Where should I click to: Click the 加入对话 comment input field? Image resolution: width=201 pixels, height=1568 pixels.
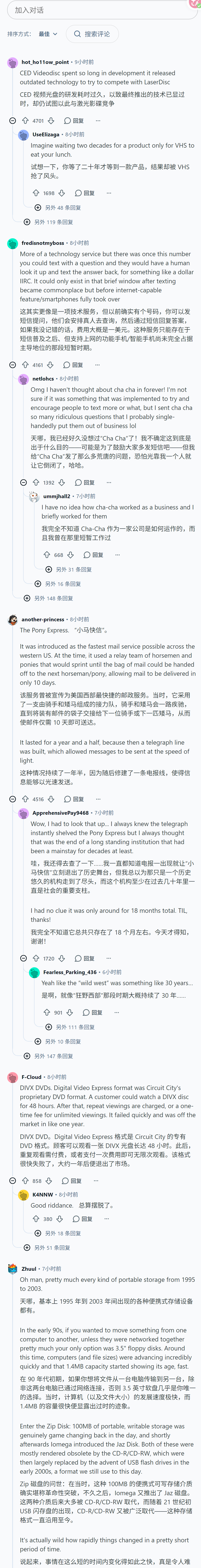pos(101,10)
